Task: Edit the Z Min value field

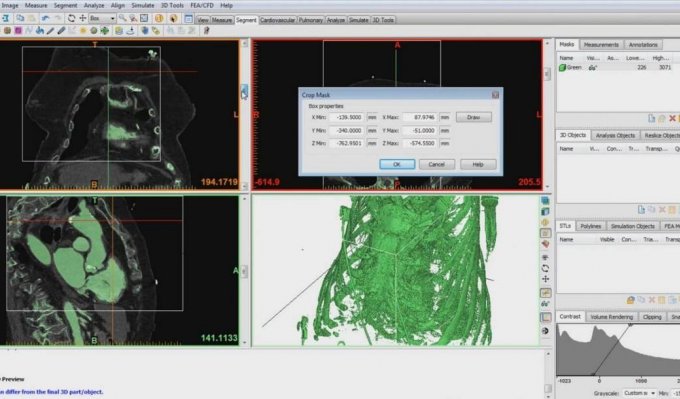Action: point(347,143)
